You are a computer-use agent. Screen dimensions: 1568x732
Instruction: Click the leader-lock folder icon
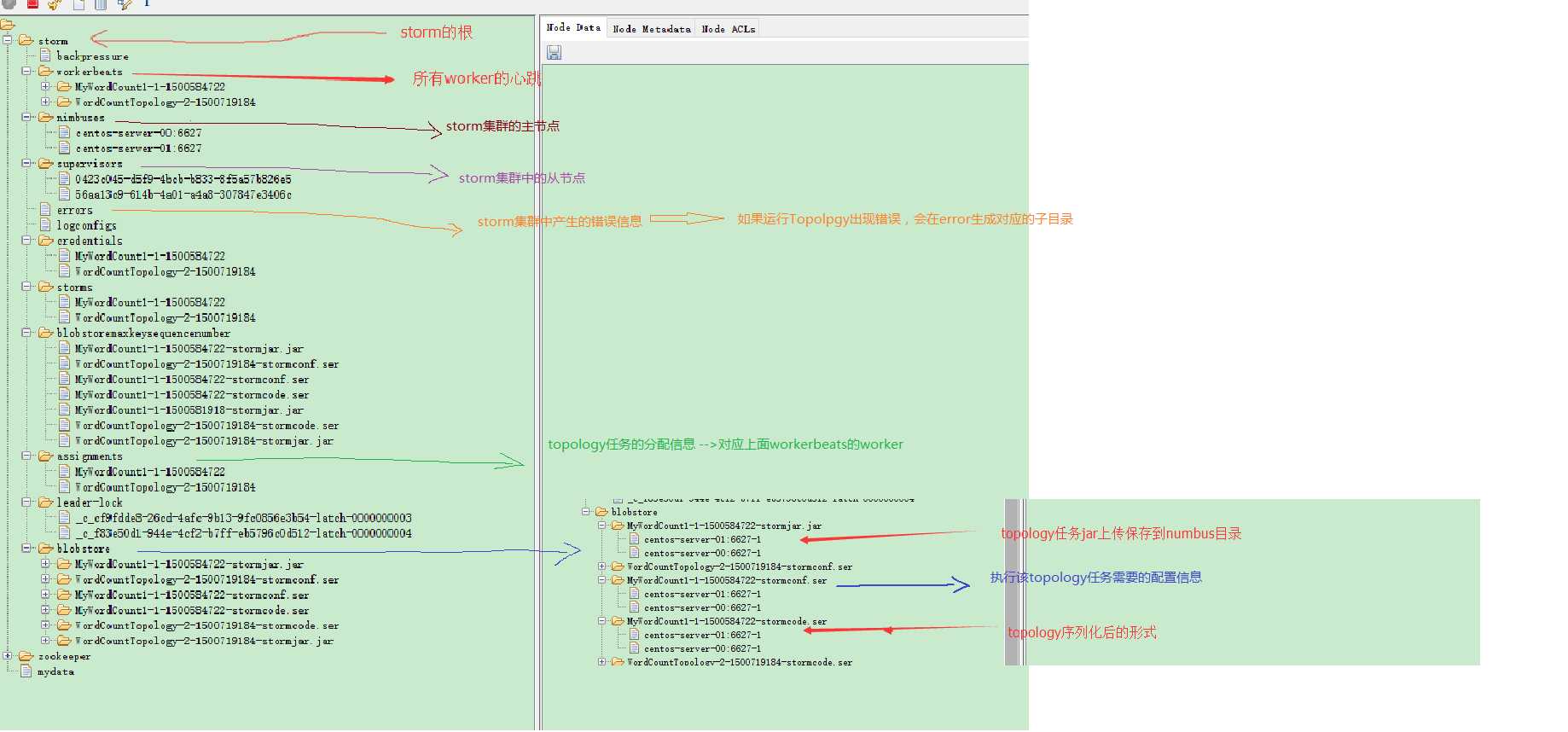[x=45, y=503]
